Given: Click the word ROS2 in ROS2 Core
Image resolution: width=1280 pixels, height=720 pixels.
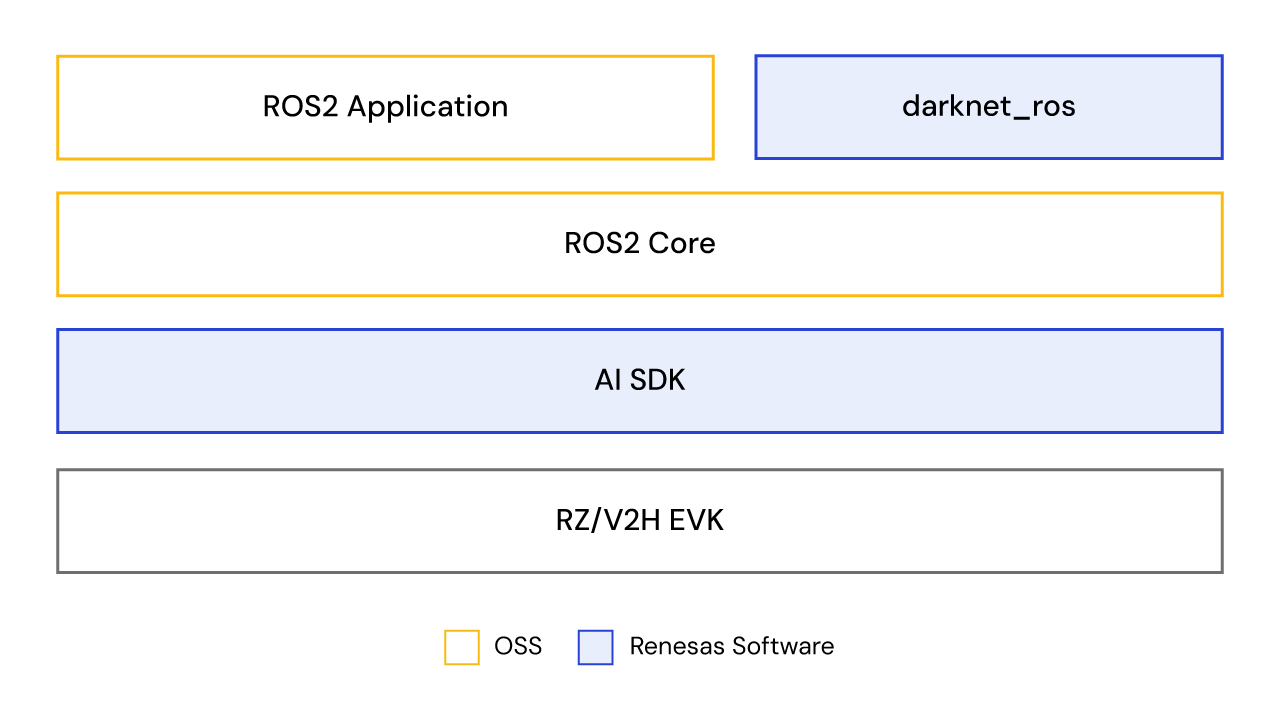Looking at the screenshot, I should (602, 244).
